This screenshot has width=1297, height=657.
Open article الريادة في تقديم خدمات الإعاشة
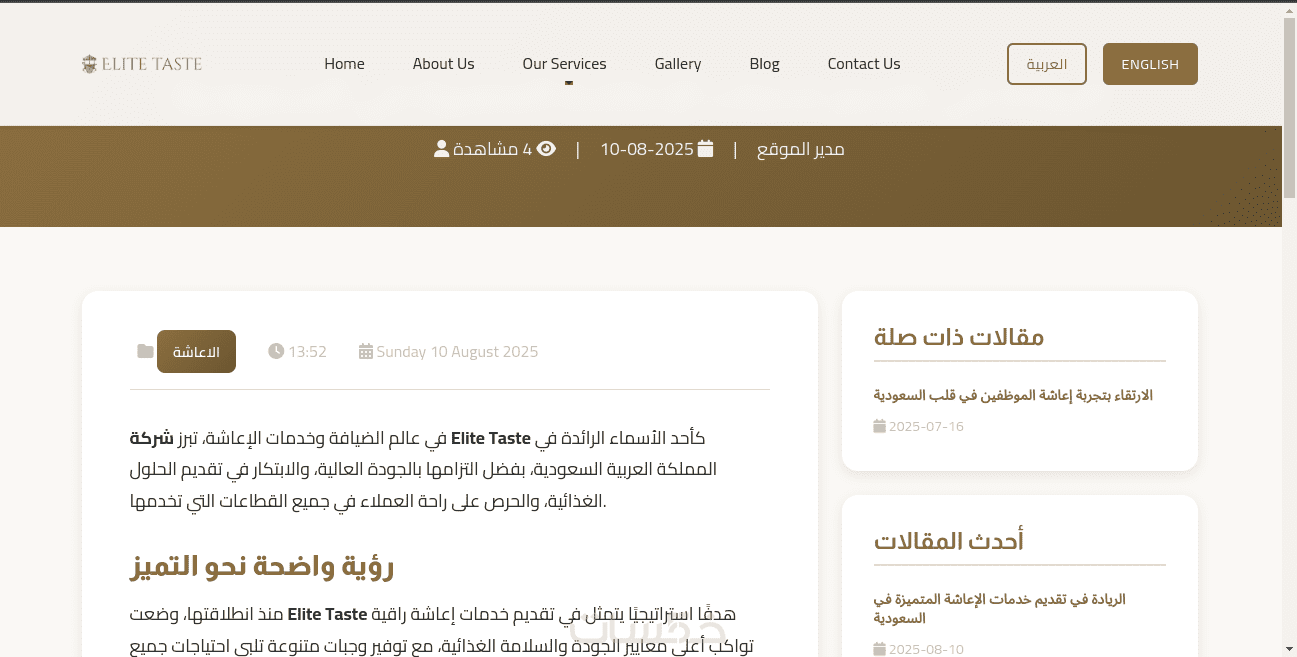tap(999, 609)
